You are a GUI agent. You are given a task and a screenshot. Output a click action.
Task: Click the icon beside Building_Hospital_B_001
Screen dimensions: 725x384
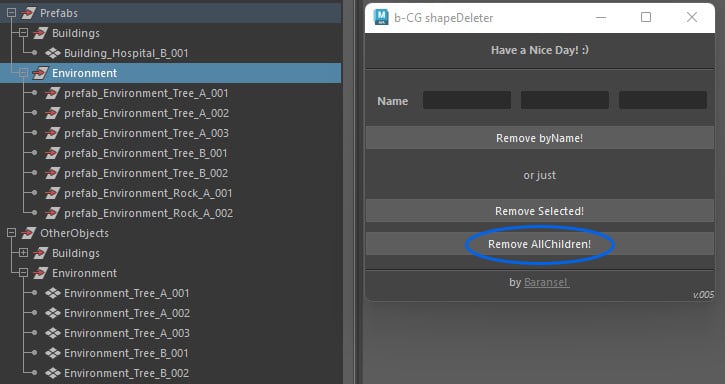tap(53, 53)
